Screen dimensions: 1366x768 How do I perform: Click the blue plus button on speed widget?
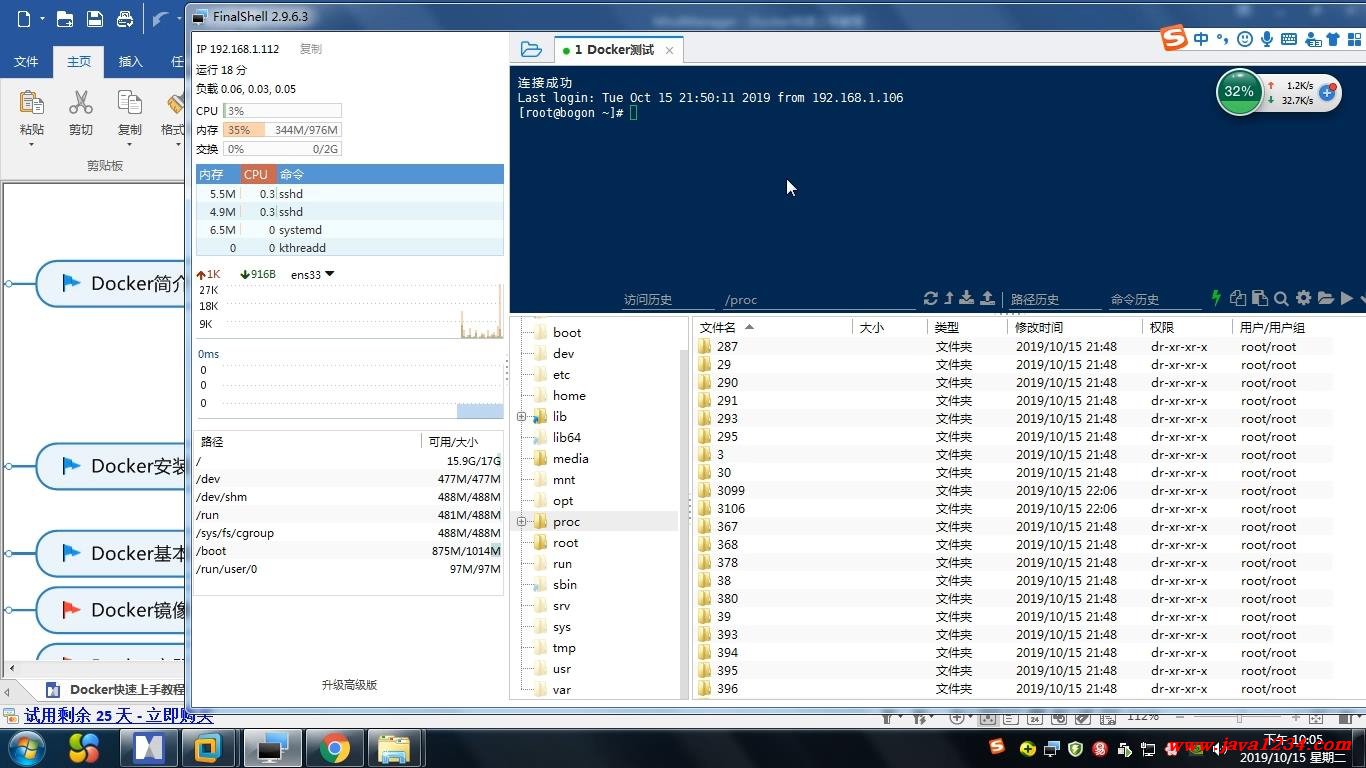(1327, 92)
